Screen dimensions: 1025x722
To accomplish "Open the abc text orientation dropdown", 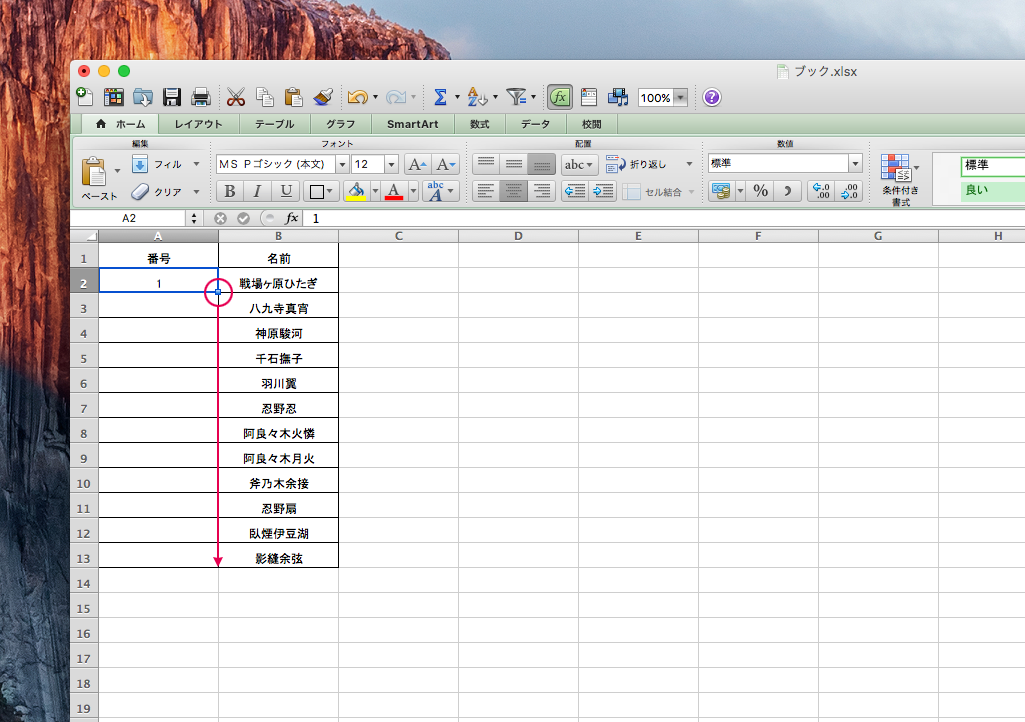I will (x=579, y=164).
